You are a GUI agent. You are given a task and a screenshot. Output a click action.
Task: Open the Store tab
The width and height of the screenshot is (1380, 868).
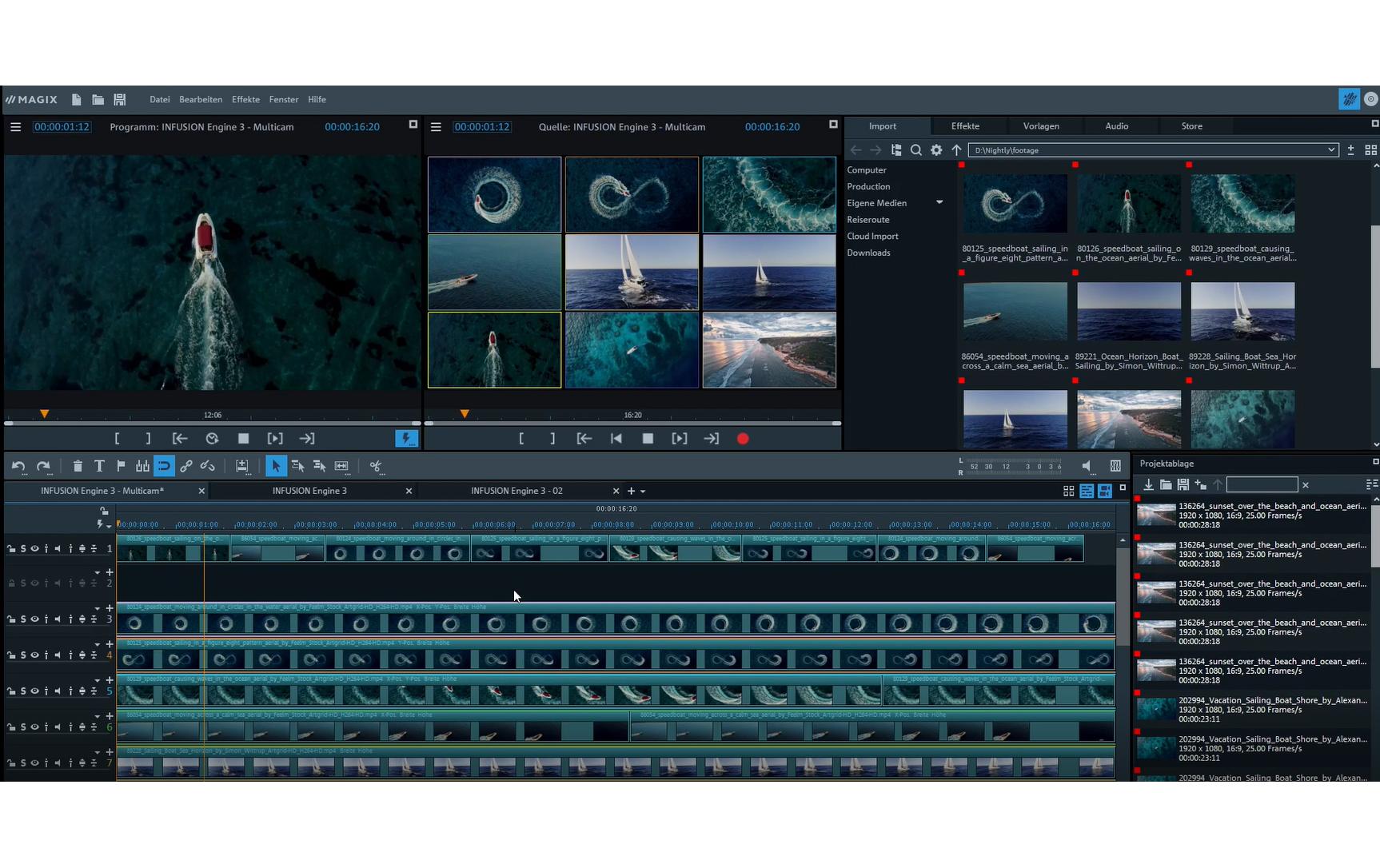[x=1192, y=126]
